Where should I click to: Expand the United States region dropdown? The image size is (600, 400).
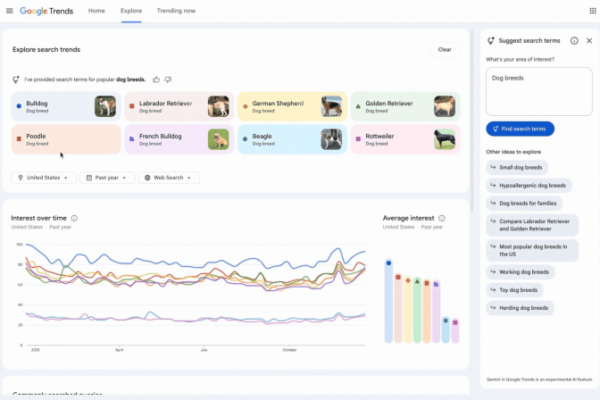[45, 177]
